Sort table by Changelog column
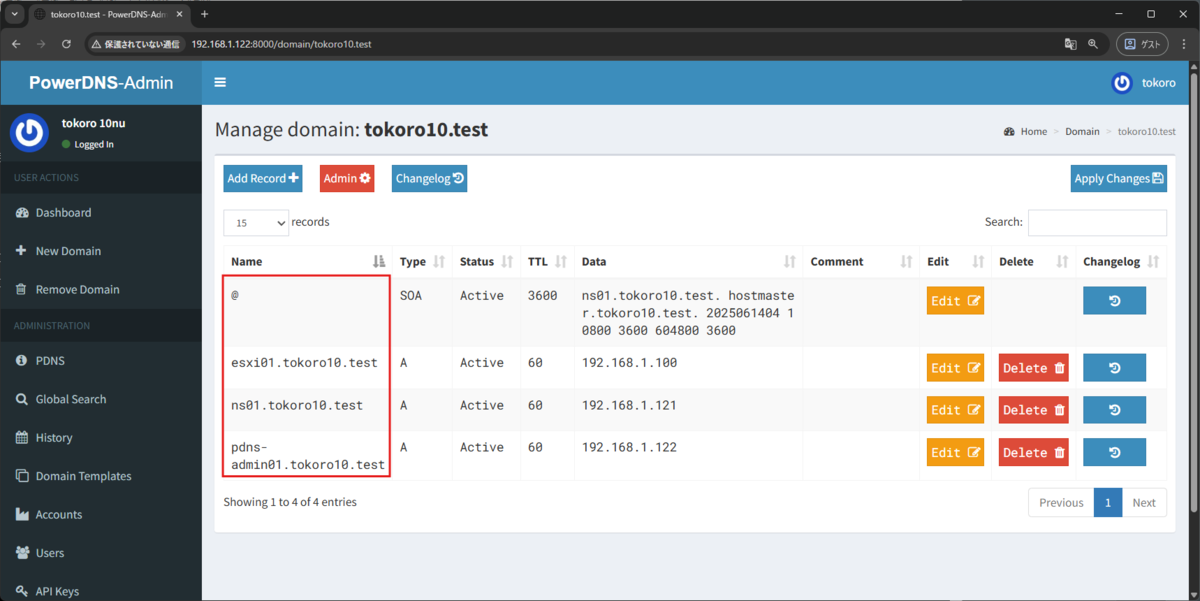 (x=1121, y=261)
